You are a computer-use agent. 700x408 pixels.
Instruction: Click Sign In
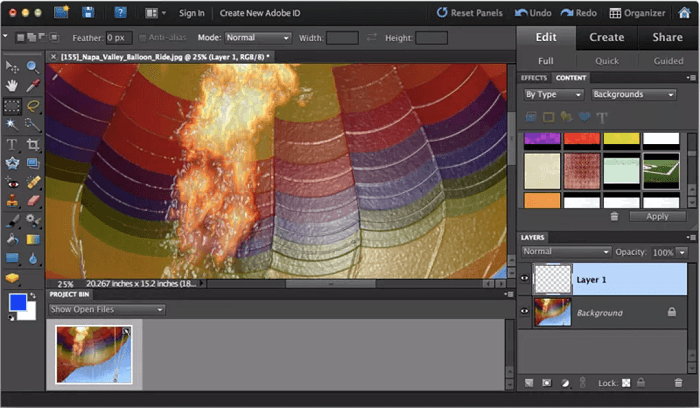click(x=192, y=13)
